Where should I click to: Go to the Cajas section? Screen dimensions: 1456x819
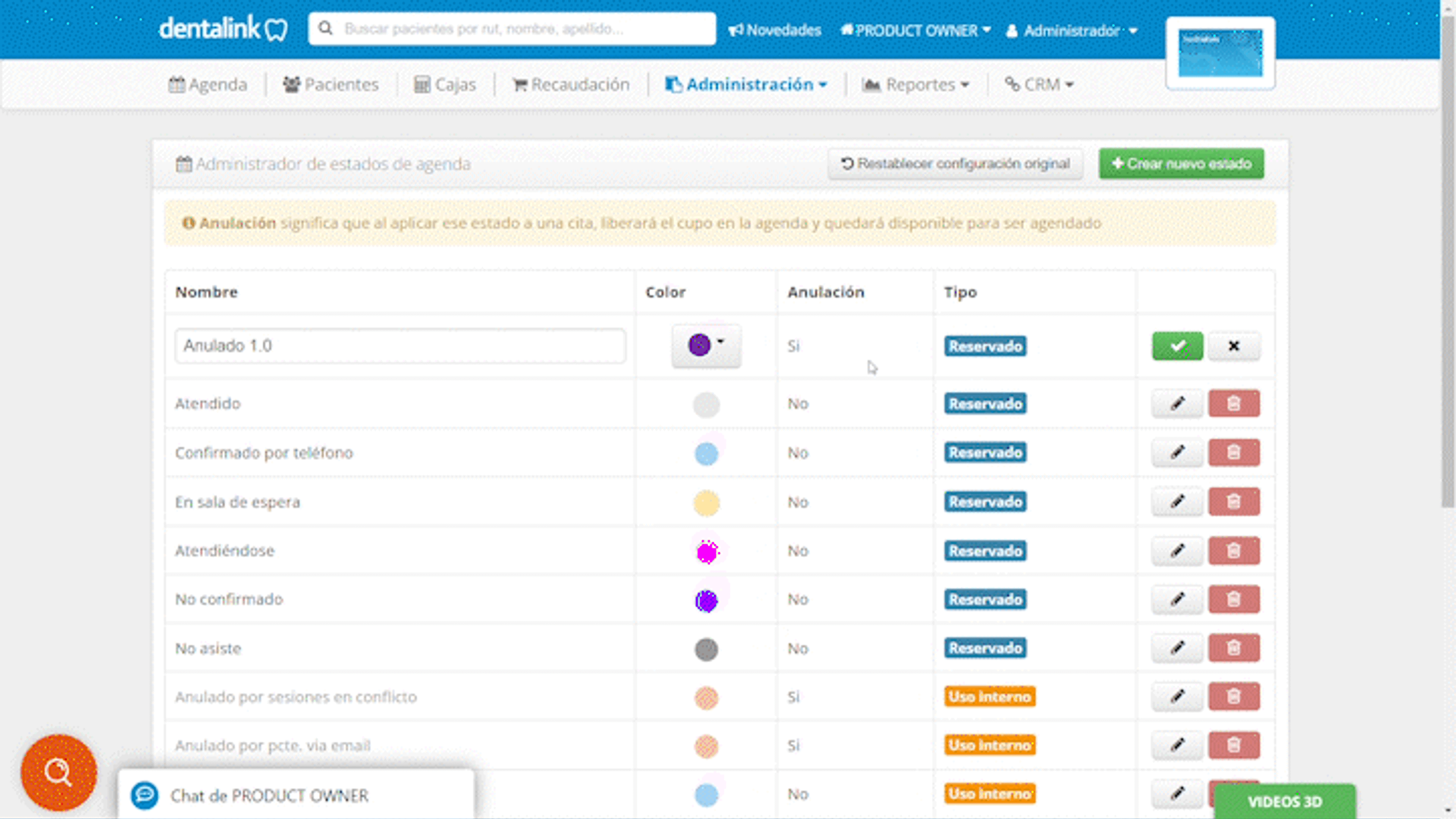click(445, 85)
